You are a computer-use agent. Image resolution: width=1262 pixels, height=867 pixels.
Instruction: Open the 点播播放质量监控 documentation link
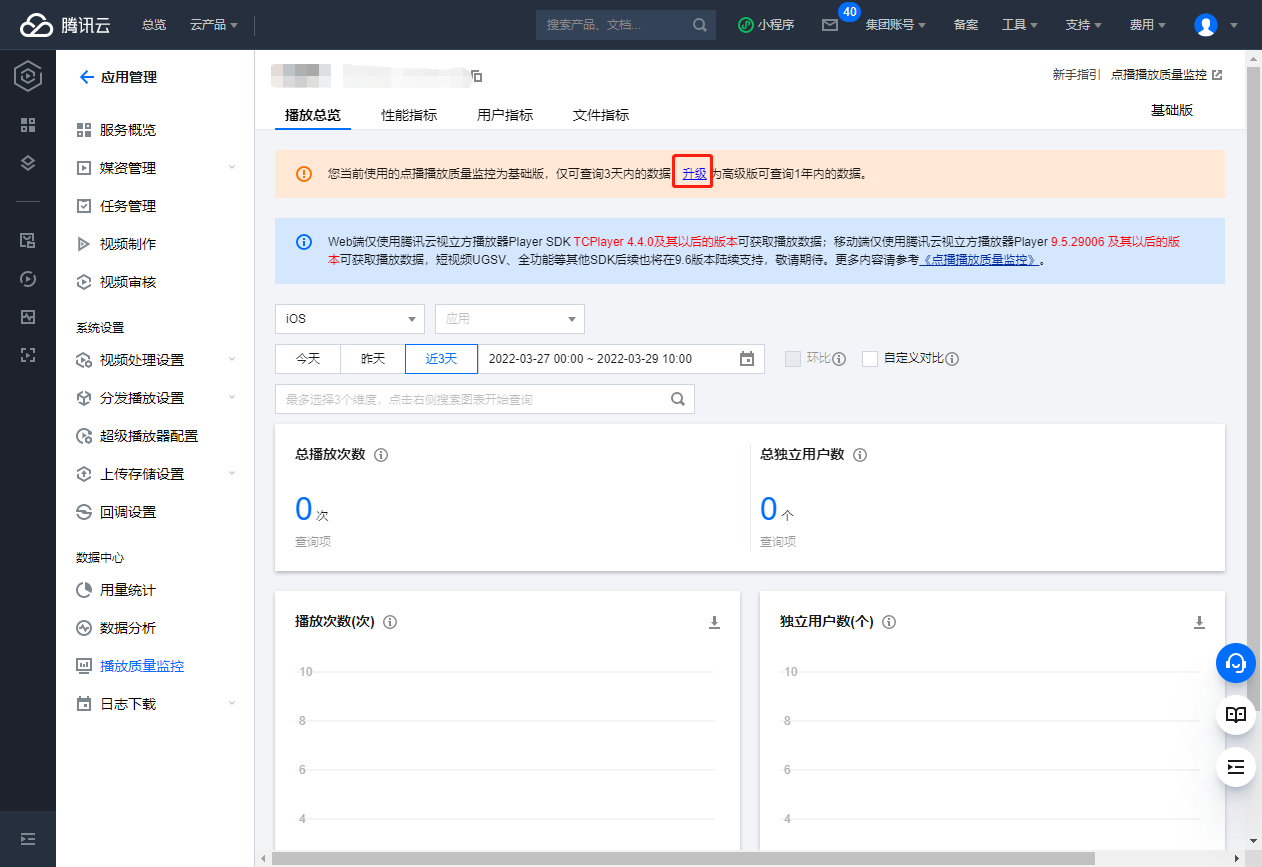coord(1166,75)
